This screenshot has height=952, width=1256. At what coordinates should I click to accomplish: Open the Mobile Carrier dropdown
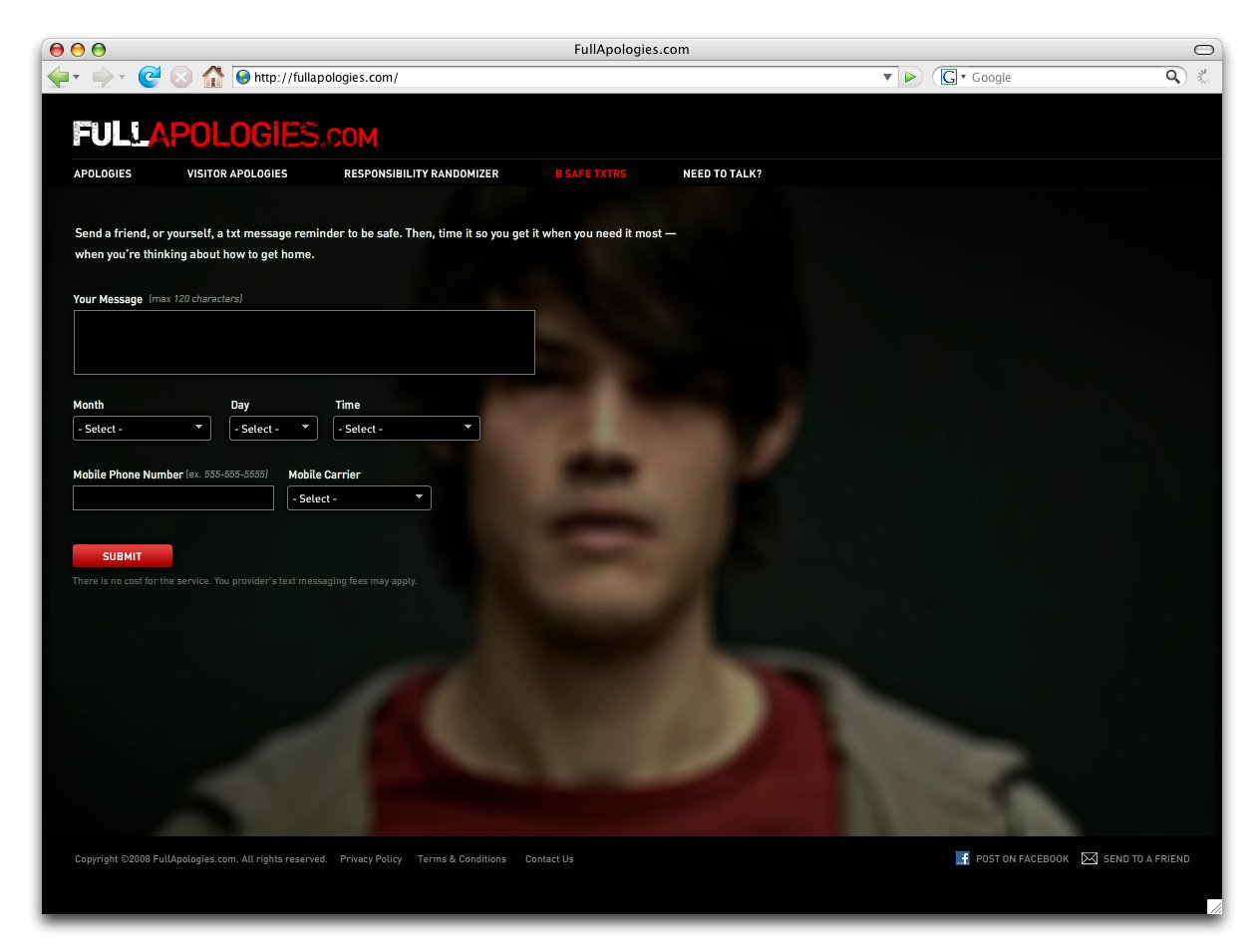point(359,497)
